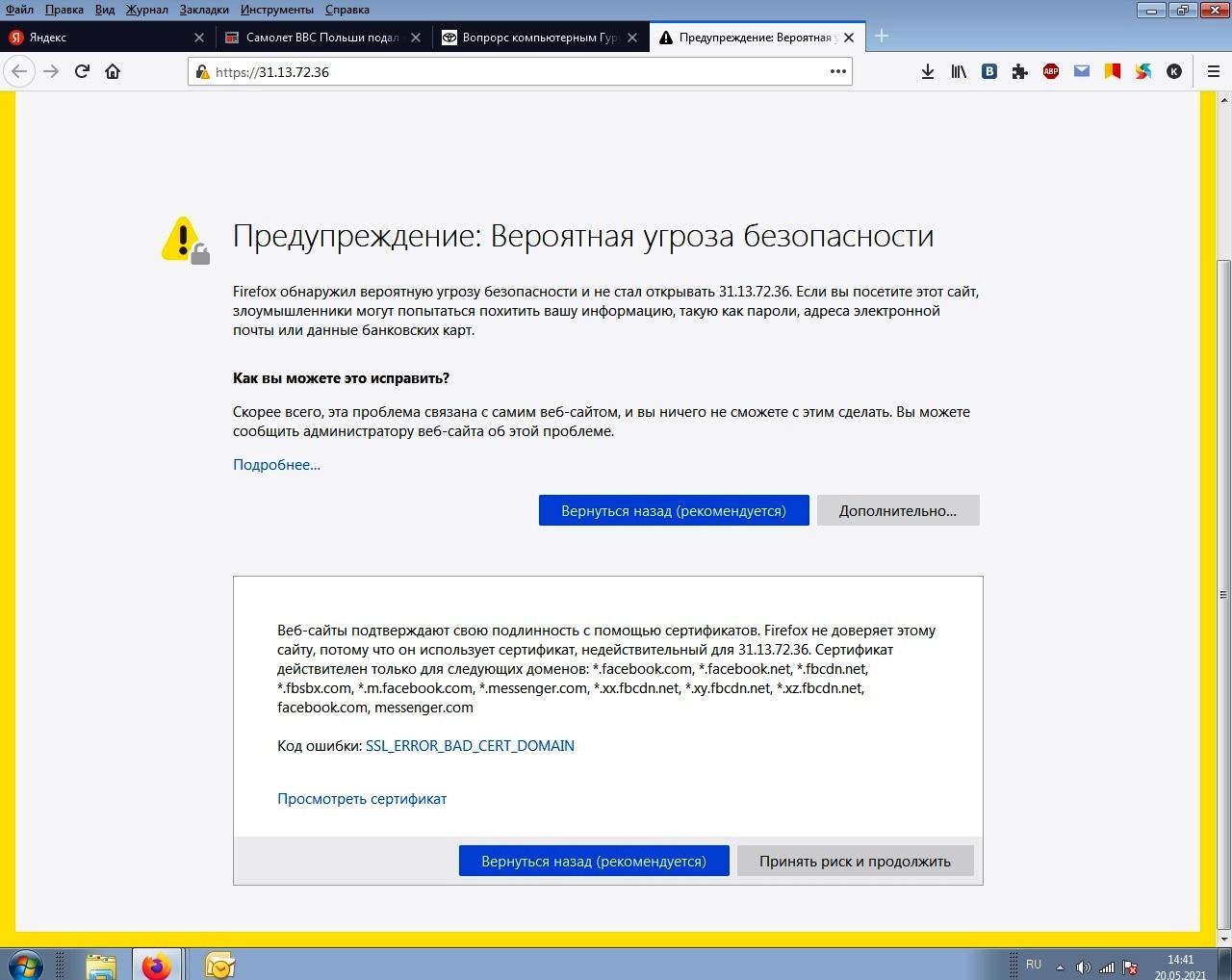
Task: Open the Windows Start menu
Action: point(25,965)
